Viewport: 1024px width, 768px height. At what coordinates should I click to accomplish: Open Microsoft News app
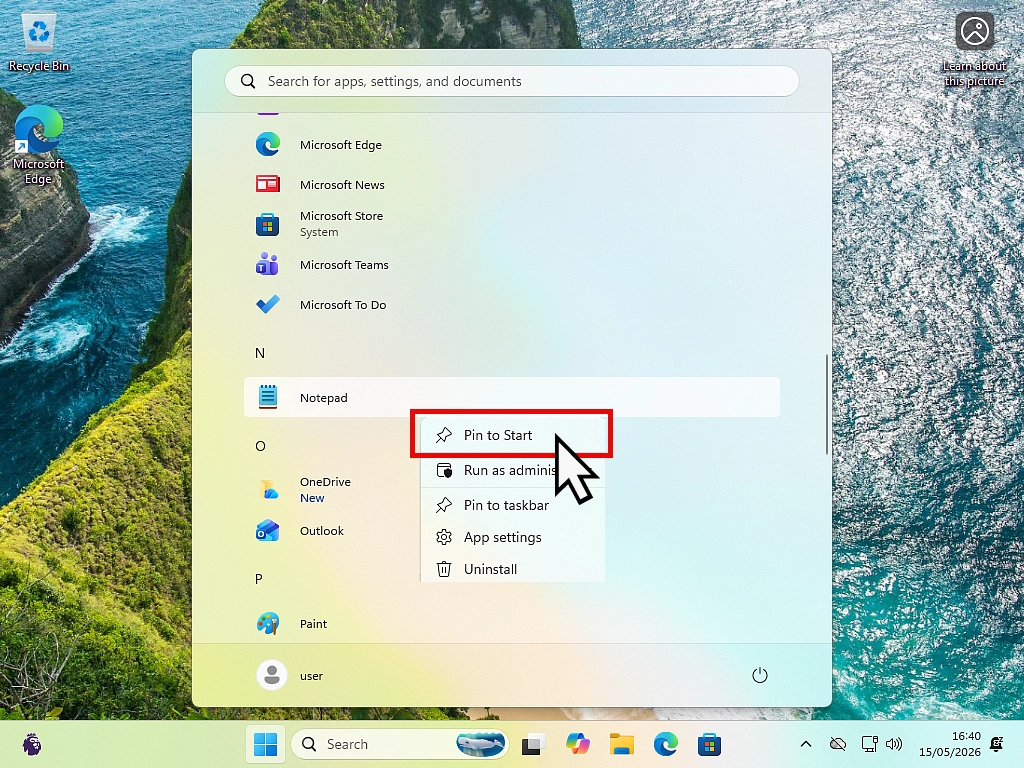click(x=511, y=184)
